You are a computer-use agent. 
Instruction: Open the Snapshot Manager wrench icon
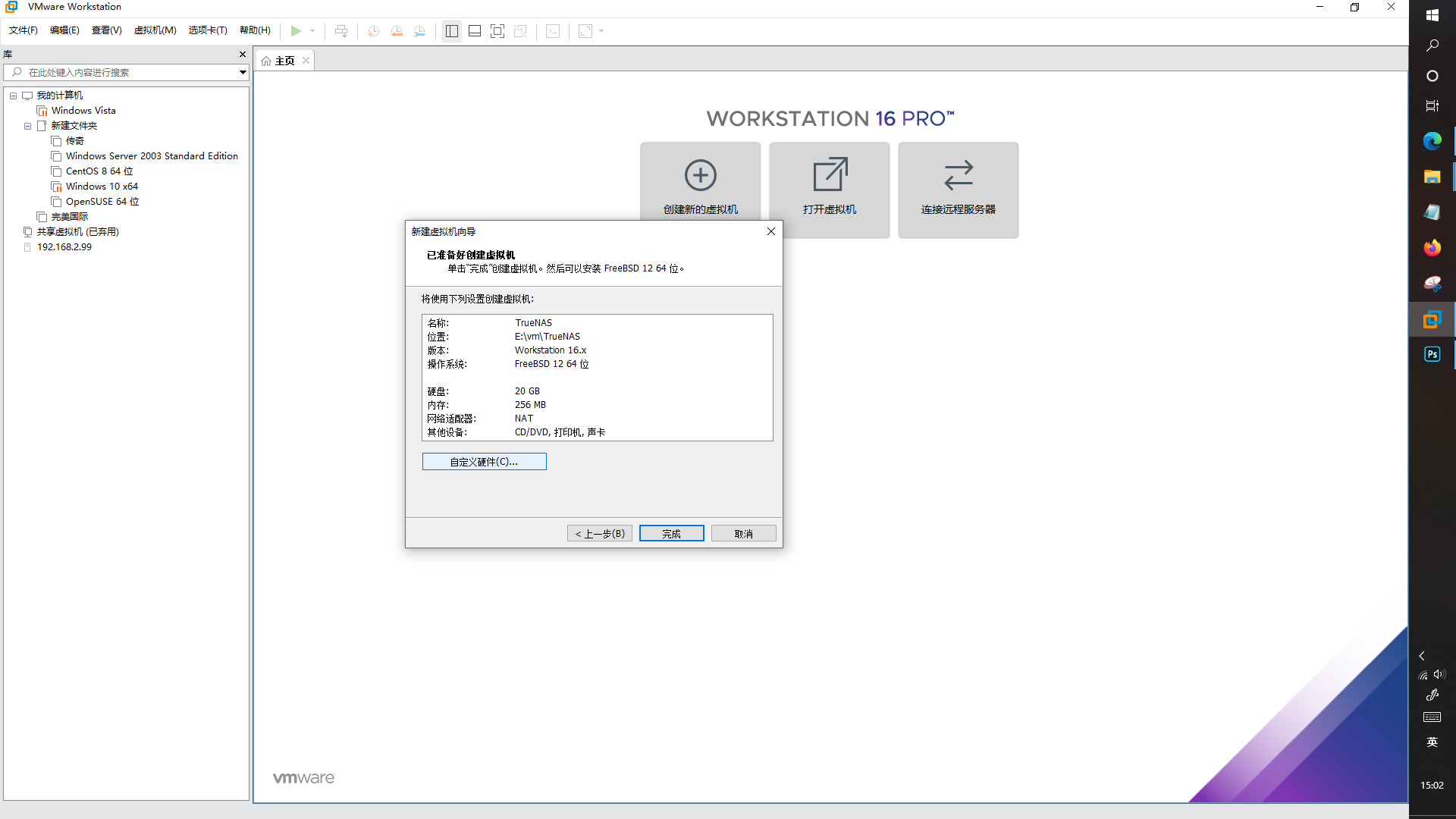click(419, 31)
